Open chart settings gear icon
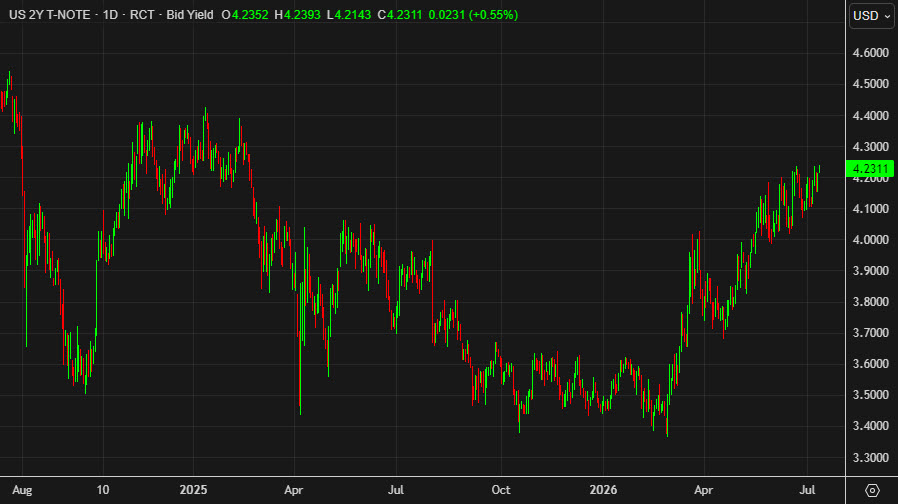 pyautogui.click(x=872, y=490)
